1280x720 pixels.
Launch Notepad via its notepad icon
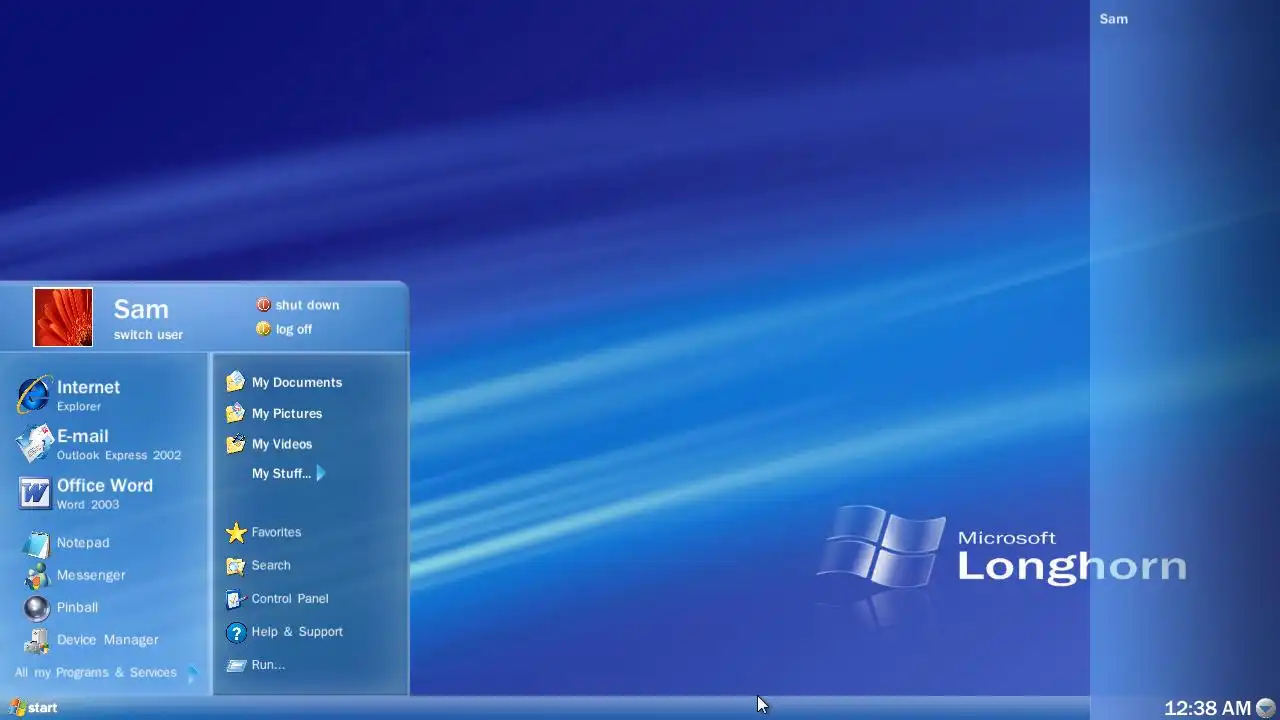coord(37,543)
